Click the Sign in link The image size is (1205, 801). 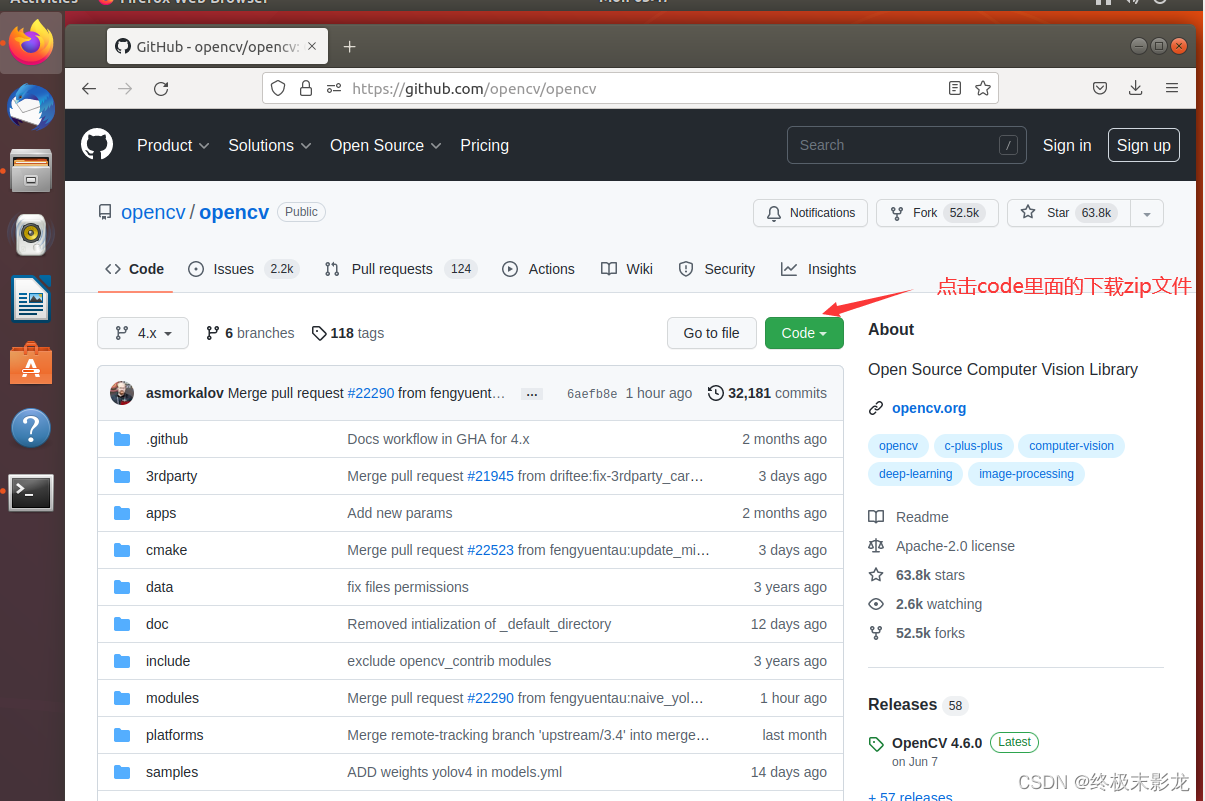tap(1067, 145)
